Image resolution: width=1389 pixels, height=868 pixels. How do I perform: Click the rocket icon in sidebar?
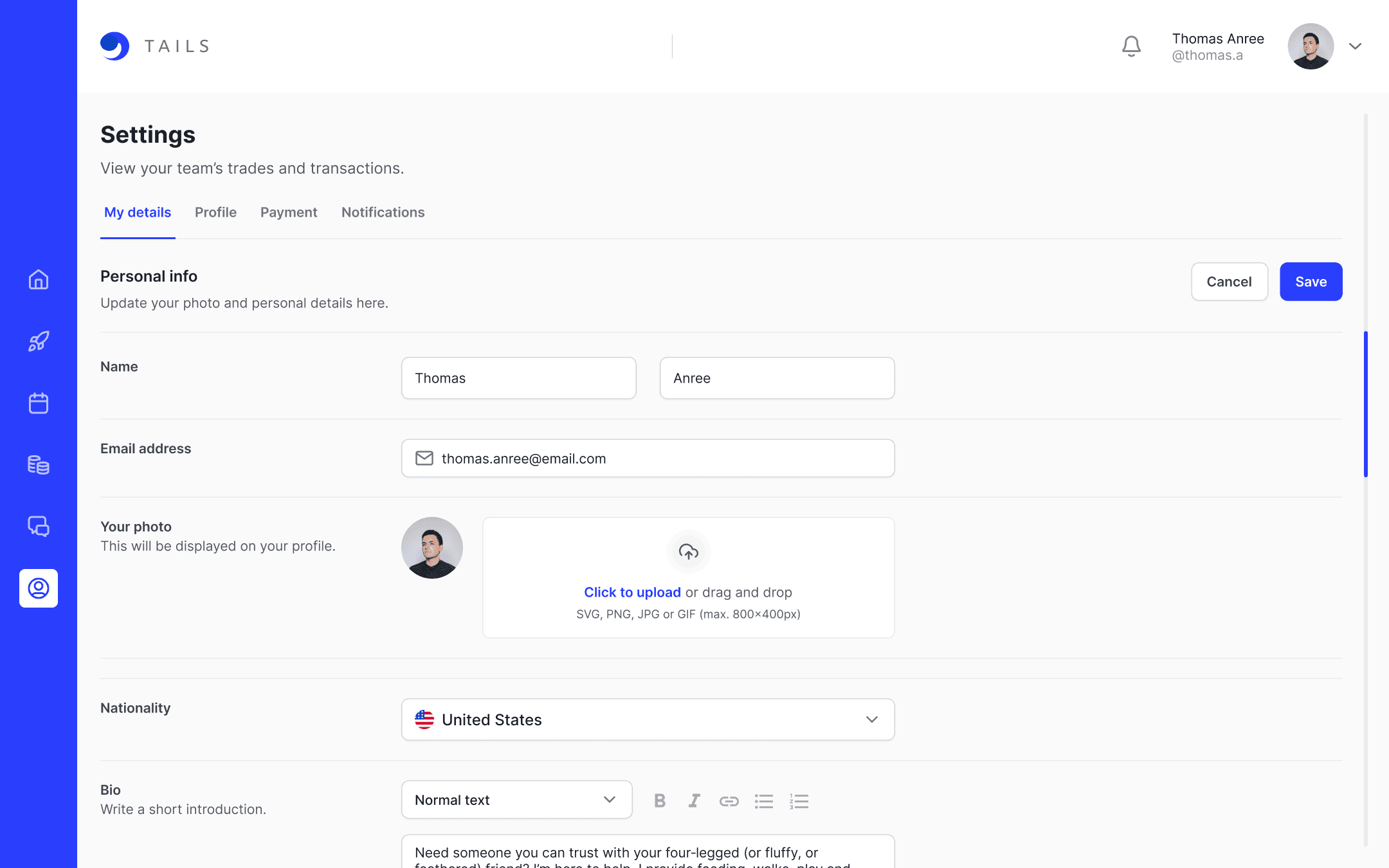pos(39,341)
